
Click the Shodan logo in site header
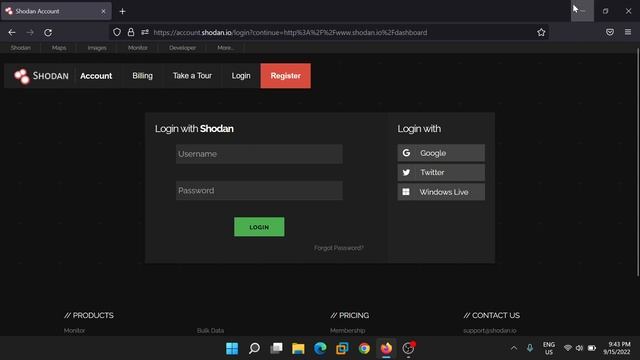[x=41, y=76]
